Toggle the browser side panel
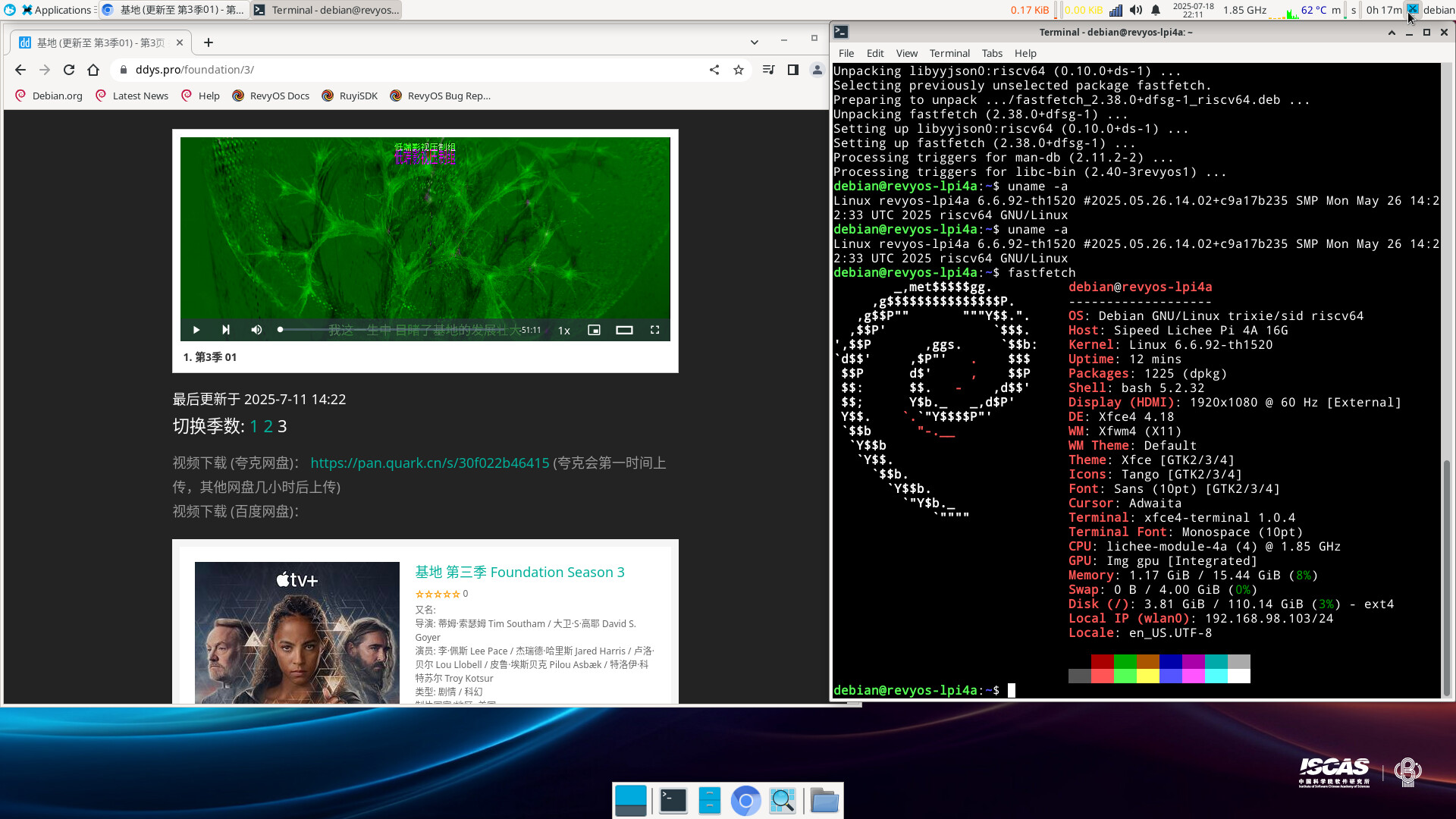 coord(793,70)
